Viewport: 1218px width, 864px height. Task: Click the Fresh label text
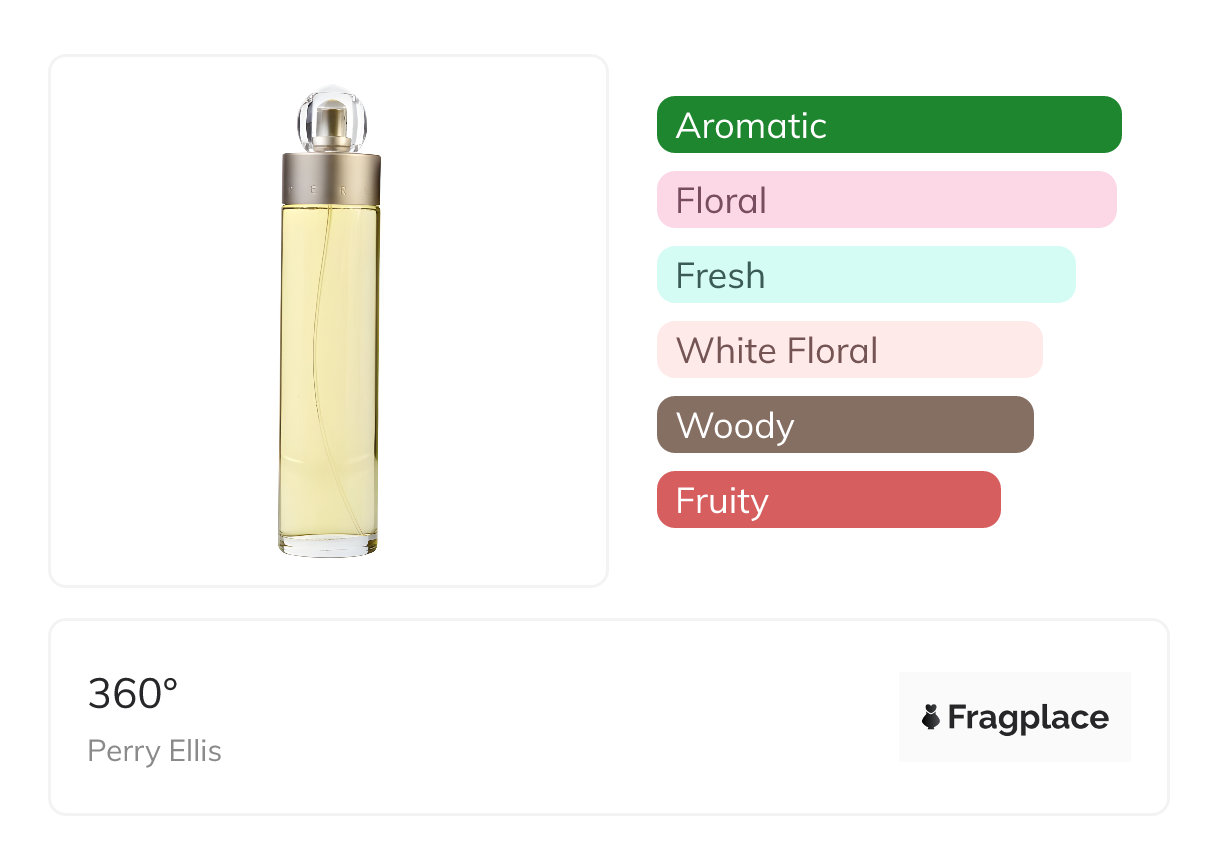720,276
